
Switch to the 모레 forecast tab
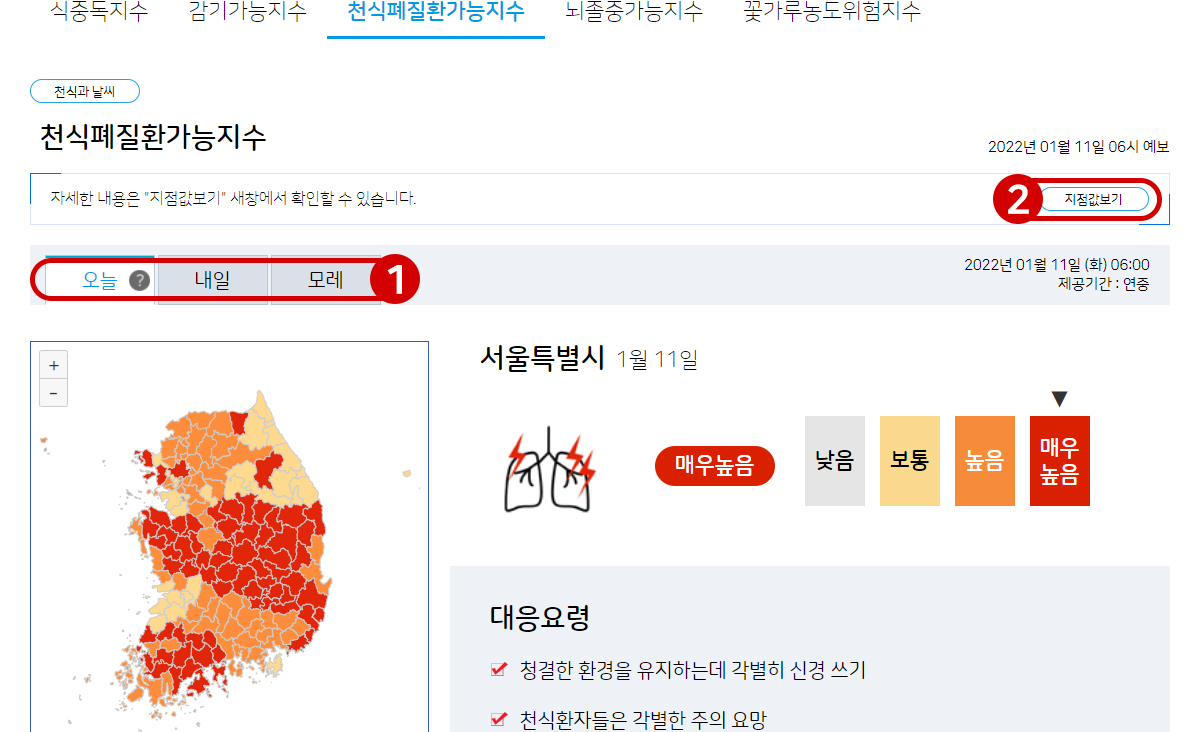(x=325, y=281)
